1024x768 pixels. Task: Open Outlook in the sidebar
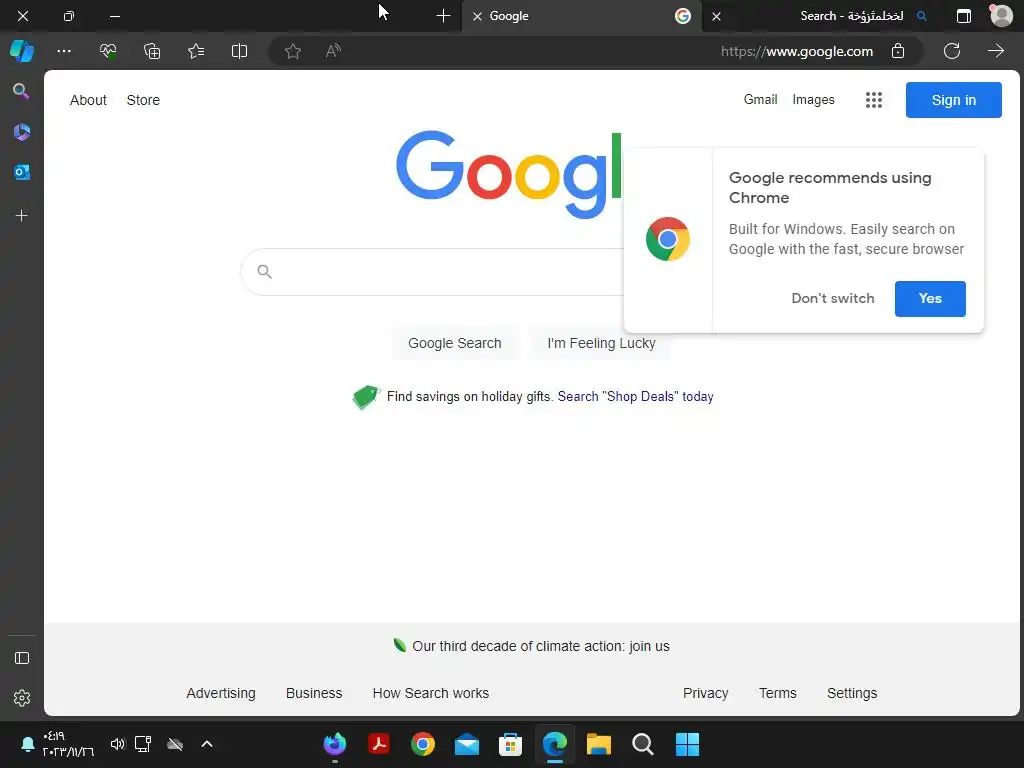pos(22,172)
